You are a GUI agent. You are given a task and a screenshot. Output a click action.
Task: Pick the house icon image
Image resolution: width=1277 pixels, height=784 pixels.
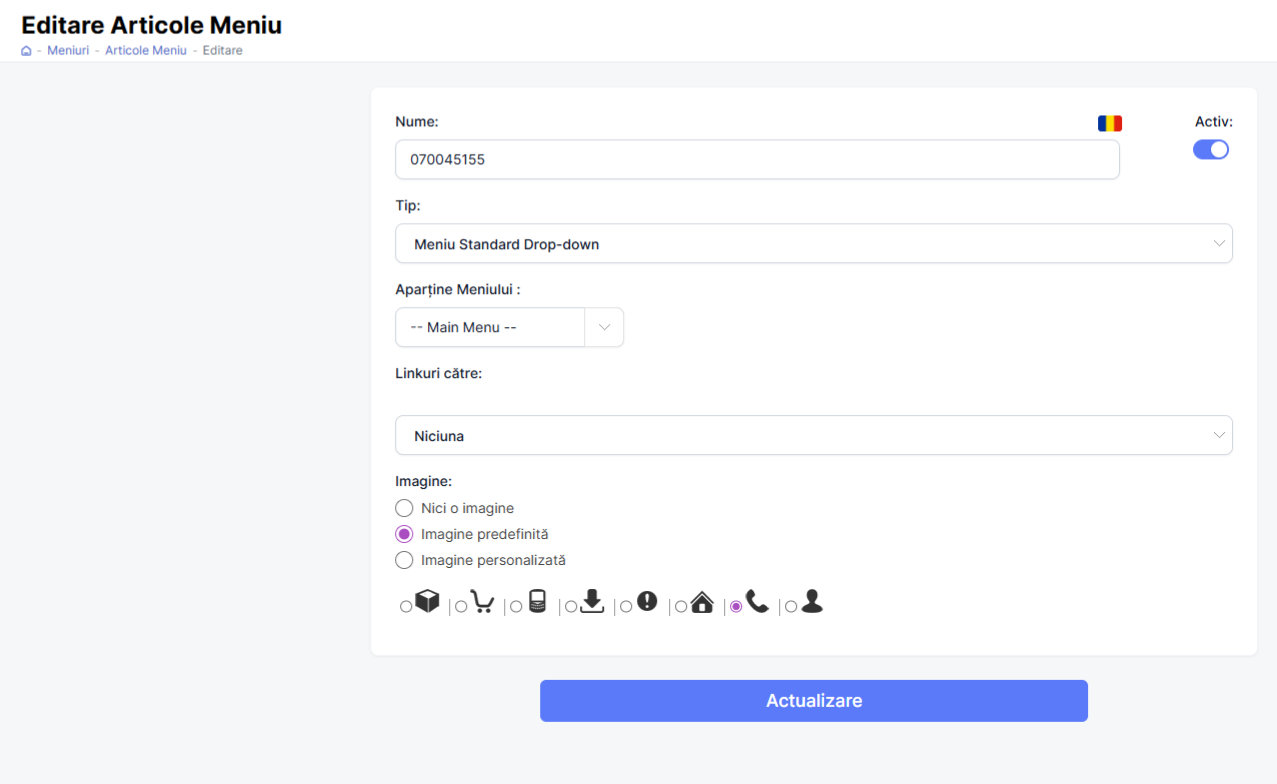click(681, 606)
